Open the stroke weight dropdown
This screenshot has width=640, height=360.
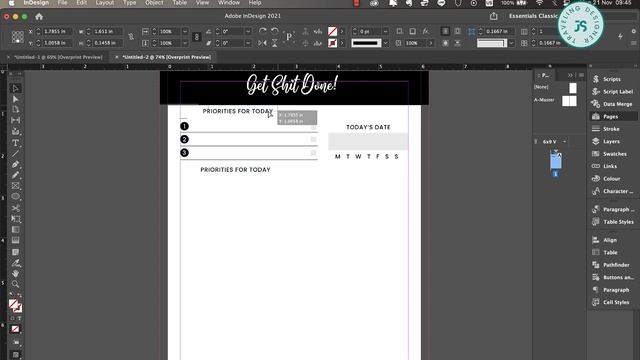pyautogui.click(x=385, y=31)
